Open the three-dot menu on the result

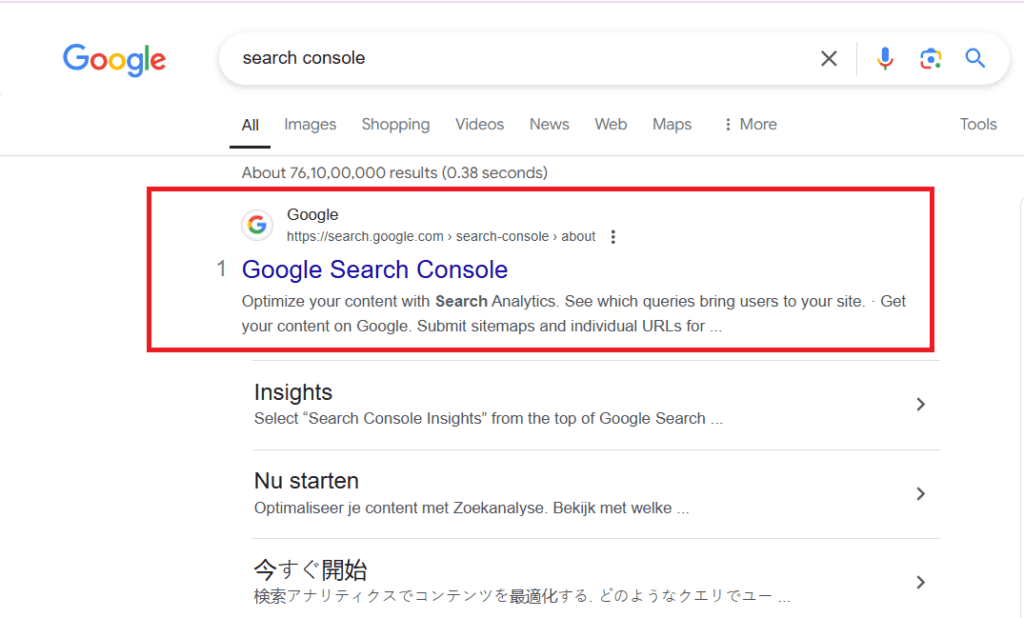click(613, 236)
